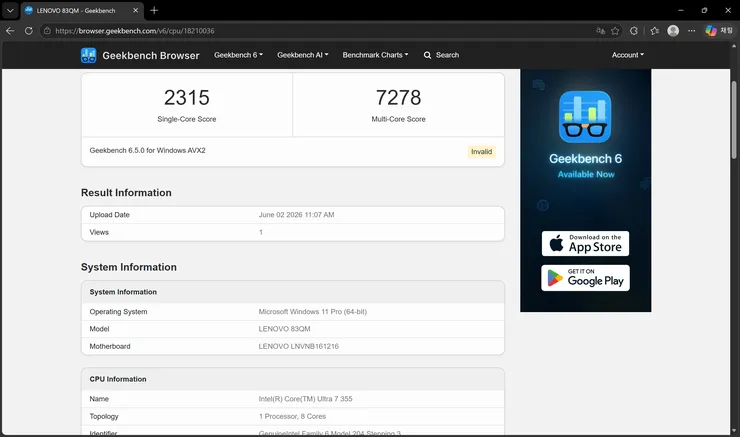Reload the page with the refresh icon

(29, 31)
